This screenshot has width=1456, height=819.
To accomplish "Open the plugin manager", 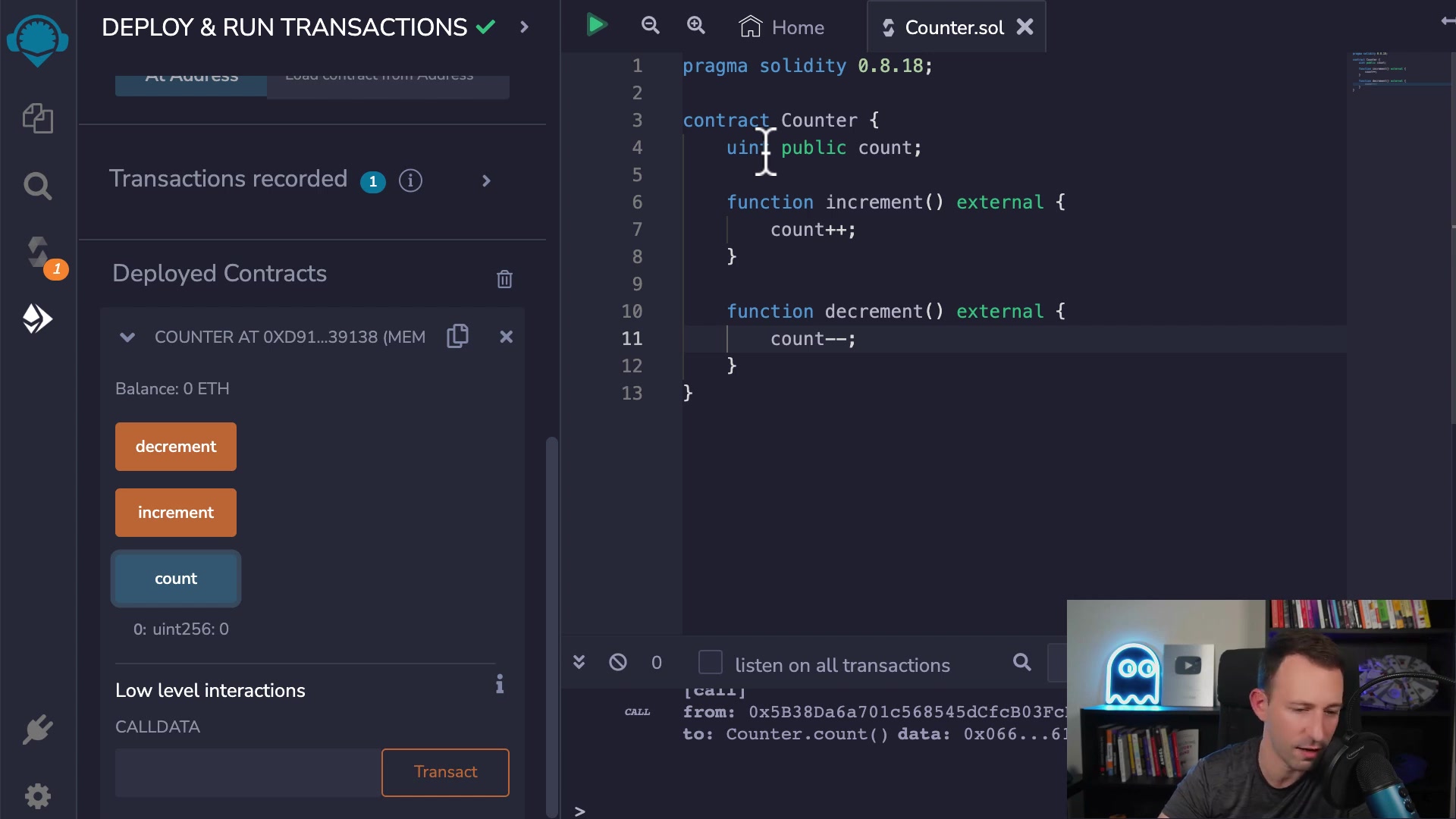I will coord(38,730).
